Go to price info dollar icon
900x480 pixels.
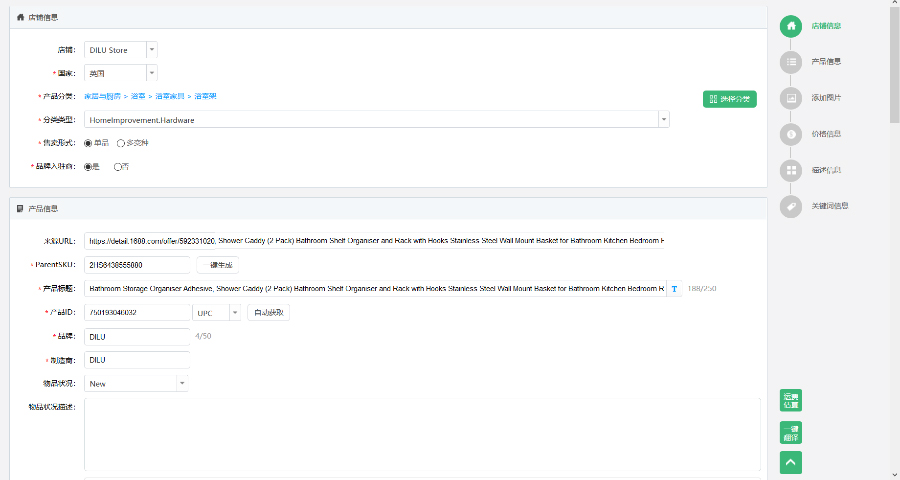(x=791, y=134)
